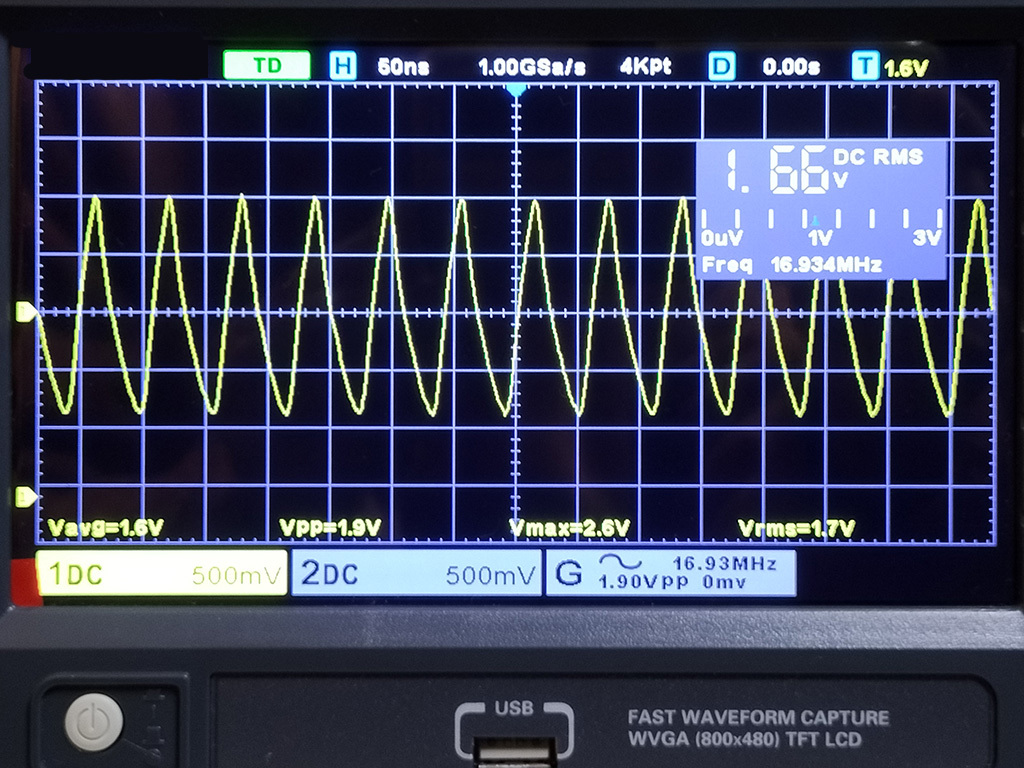Select the D delay icon
Viewport: 1024px width, 768px height.
point(722,66)
